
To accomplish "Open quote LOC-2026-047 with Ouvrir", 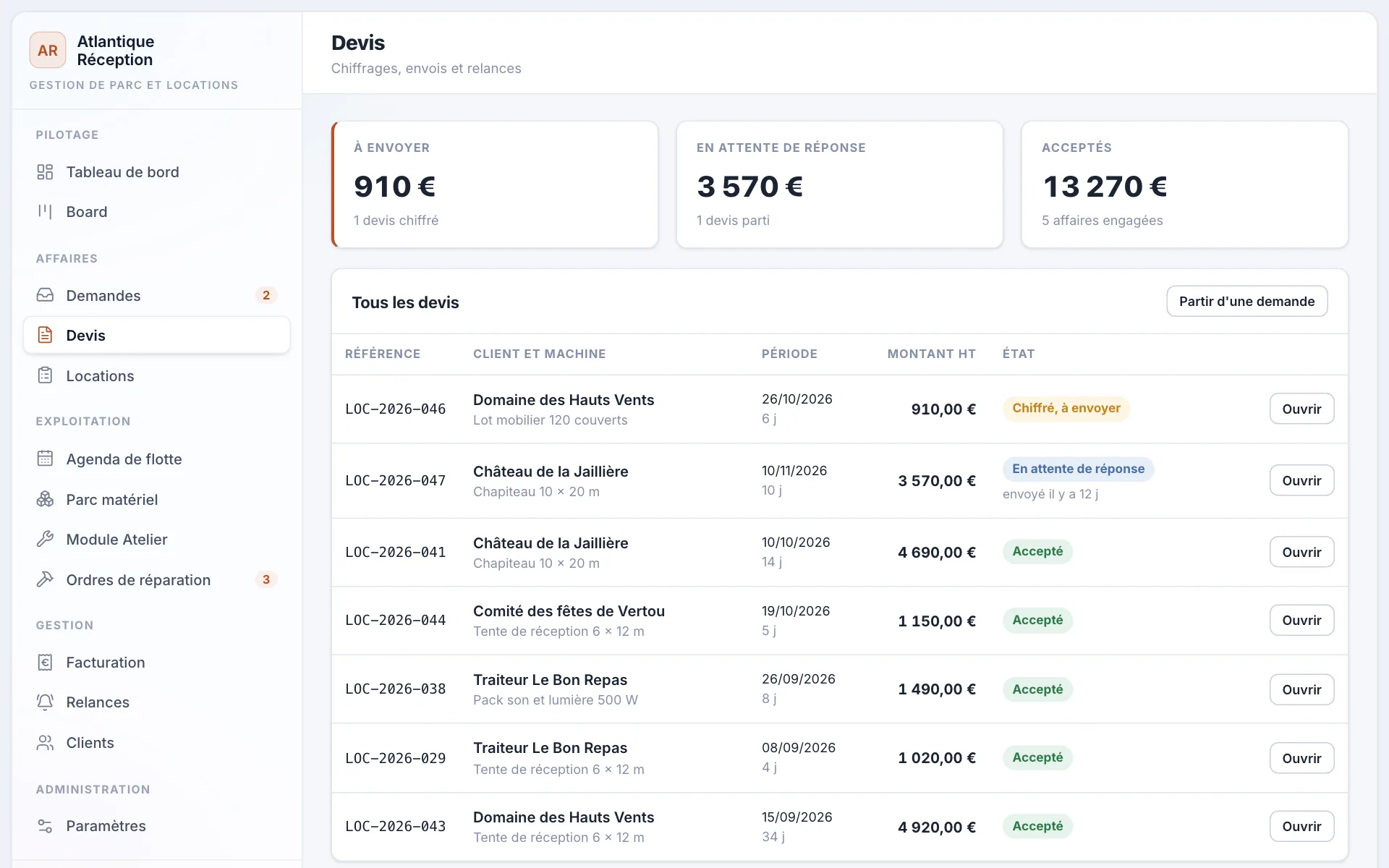I will tap(1301, 480).
